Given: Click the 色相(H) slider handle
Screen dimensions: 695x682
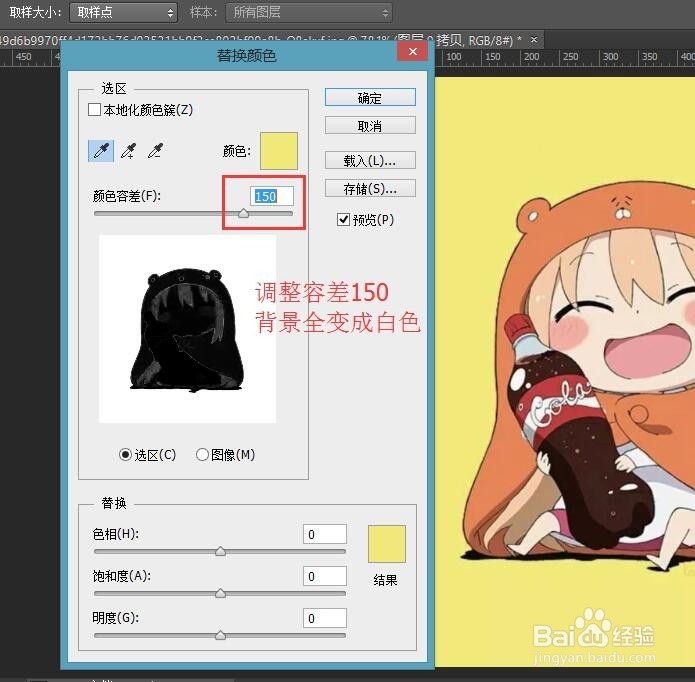Looking at the screenshot, I should [x=220, y=551].
